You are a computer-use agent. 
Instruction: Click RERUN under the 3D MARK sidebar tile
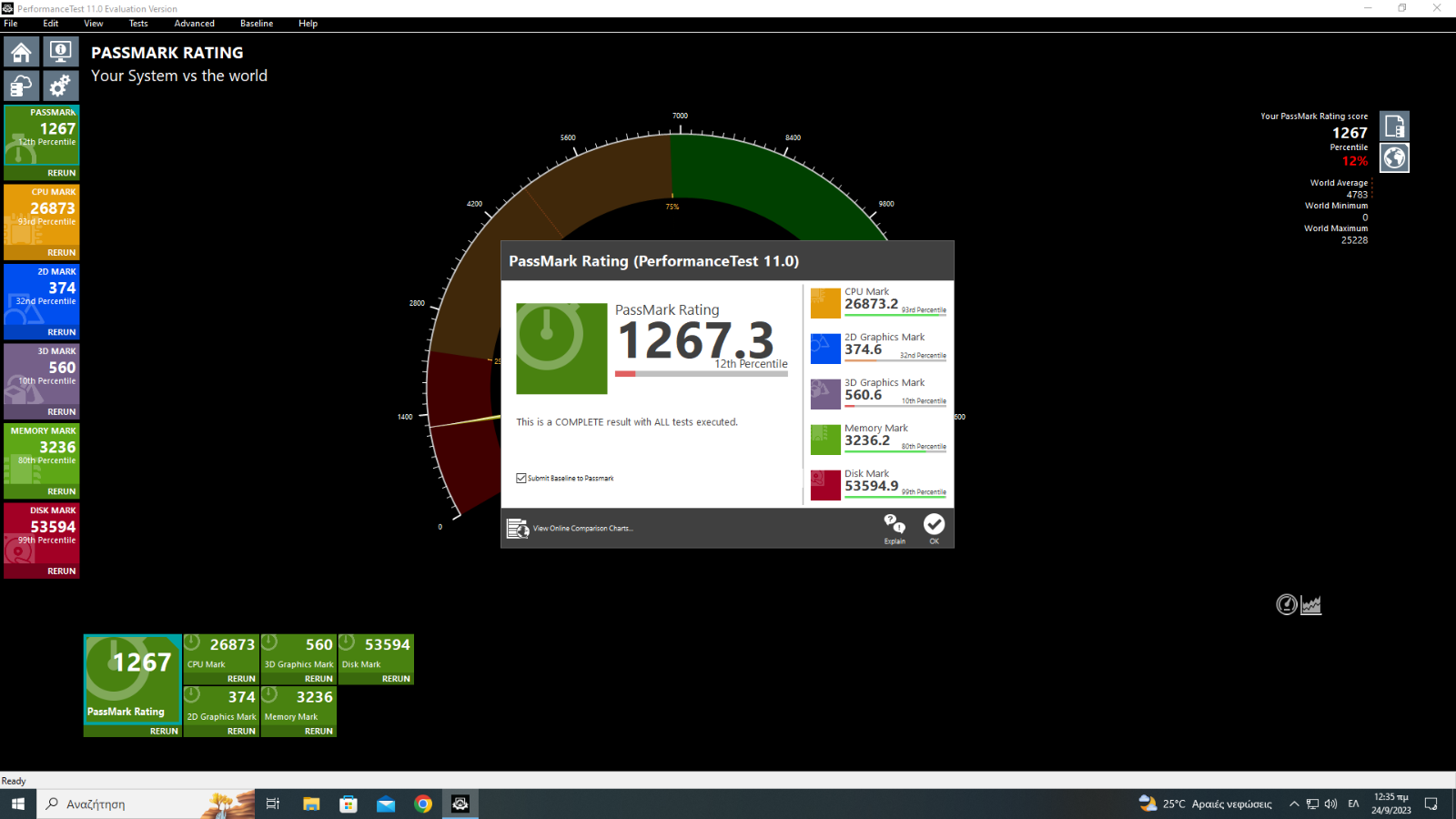(x=62, y=412)
